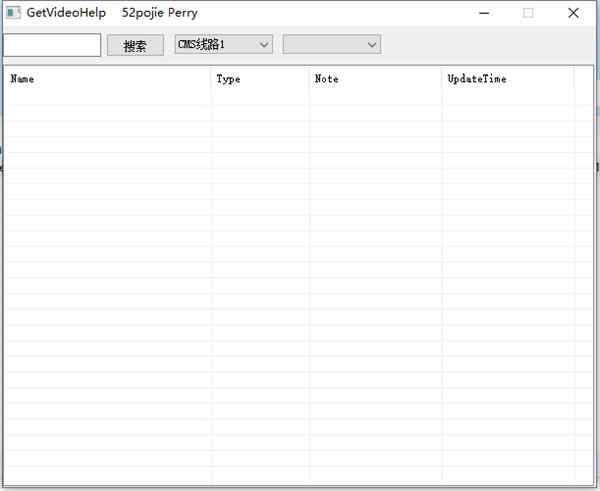Click the empty Note cell in the first row
Screen dimensions: 600x491
click(x=375, y=98)
